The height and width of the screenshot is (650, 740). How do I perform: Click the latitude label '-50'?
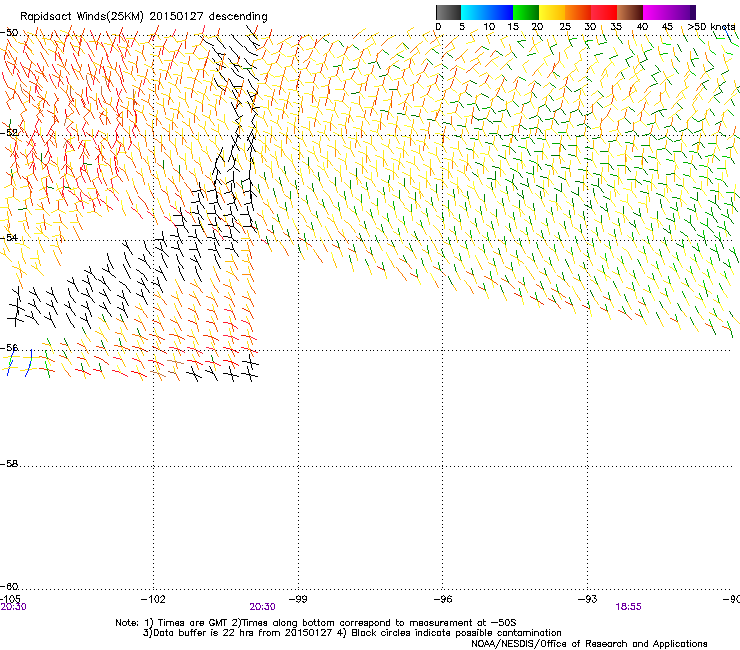point(9,33)
